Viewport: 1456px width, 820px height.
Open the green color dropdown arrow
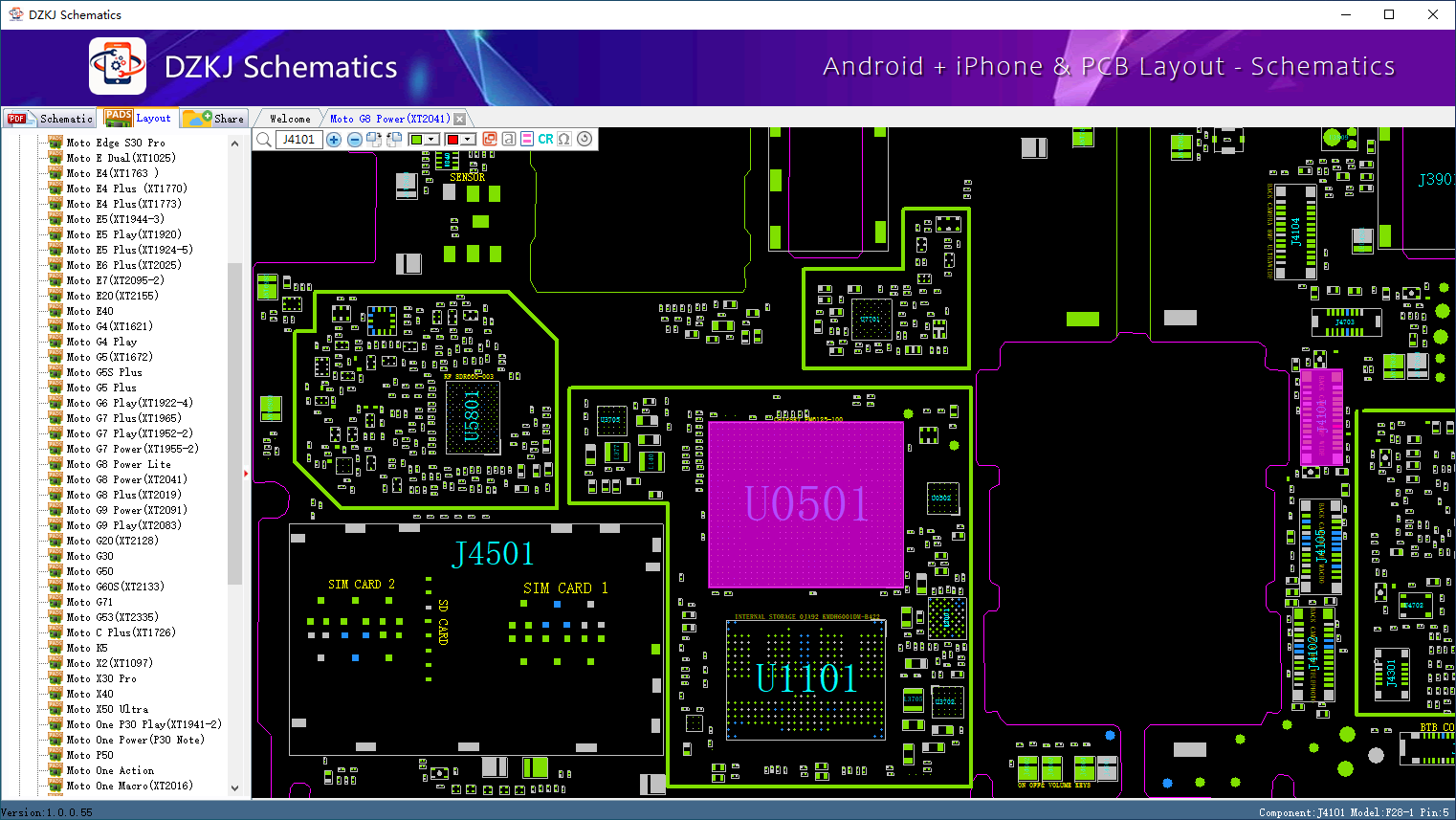[431, 140]
